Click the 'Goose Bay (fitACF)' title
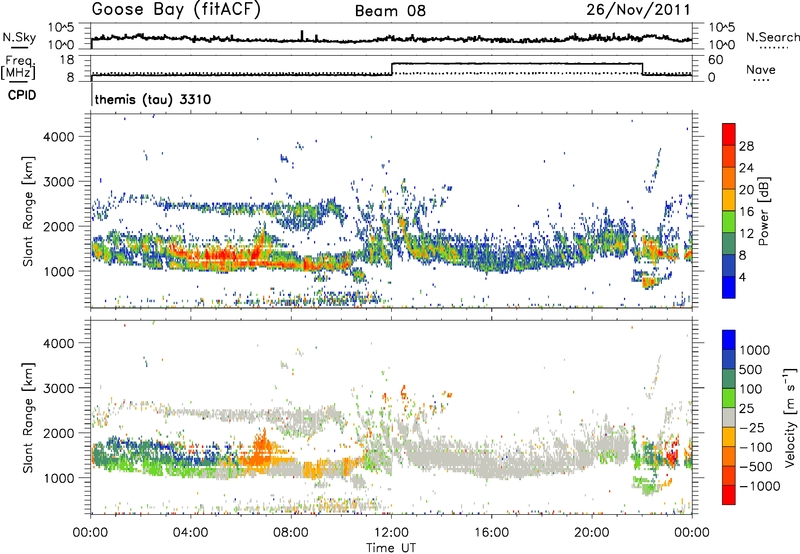The height and width of the screenshot is (554, 800). point(176,9)
